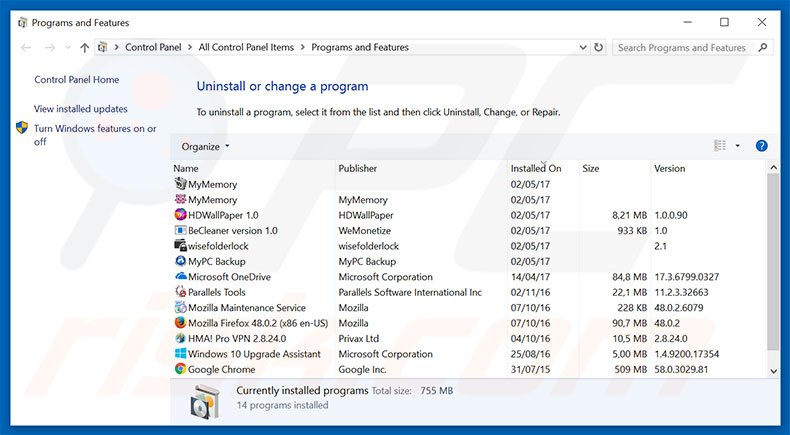Refresh the Programs and Features list
790x435 pixels.
599,47
